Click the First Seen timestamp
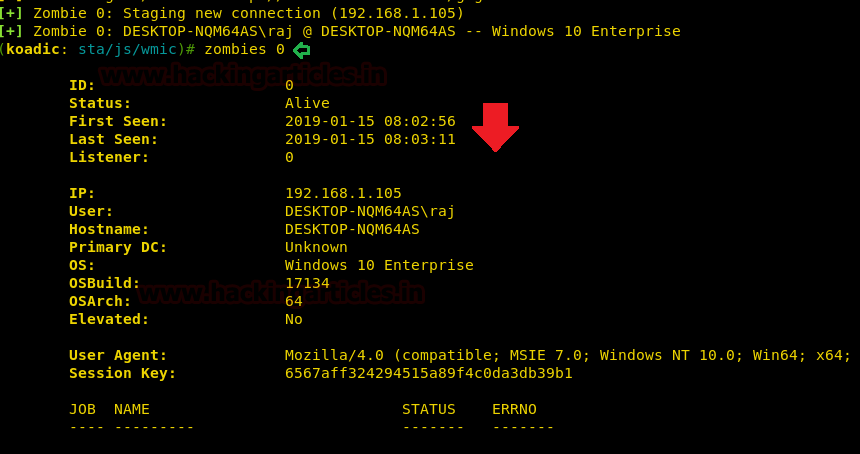 tap(370, 121)
